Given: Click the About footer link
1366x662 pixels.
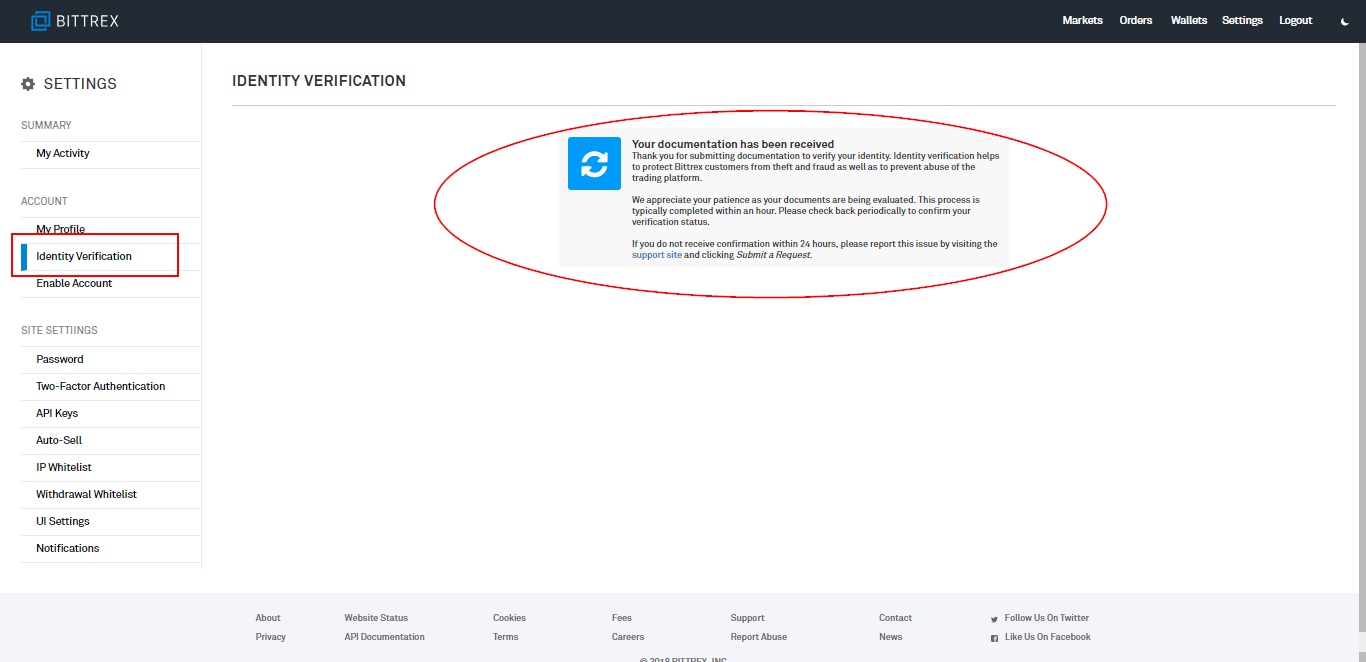Looking at the screenshot, I should click(268, 618).
